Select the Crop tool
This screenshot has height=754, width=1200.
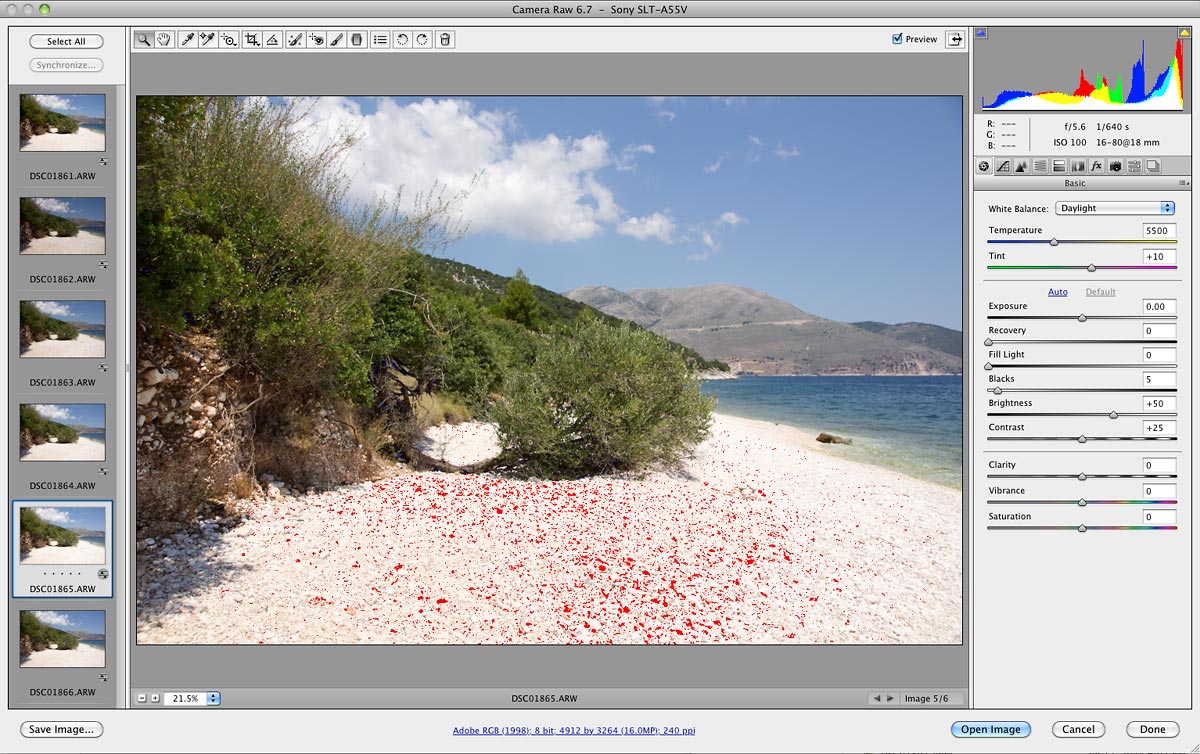pos(252,40)
